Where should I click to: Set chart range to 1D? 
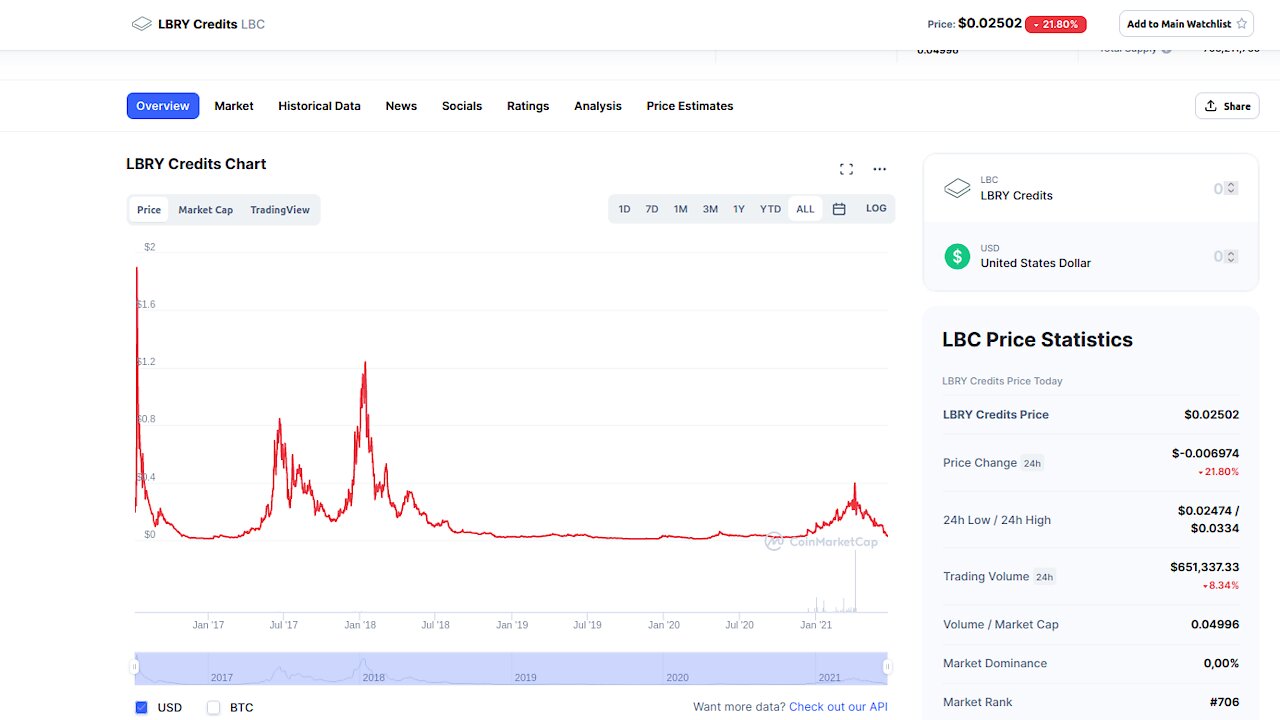click(624, 209)
